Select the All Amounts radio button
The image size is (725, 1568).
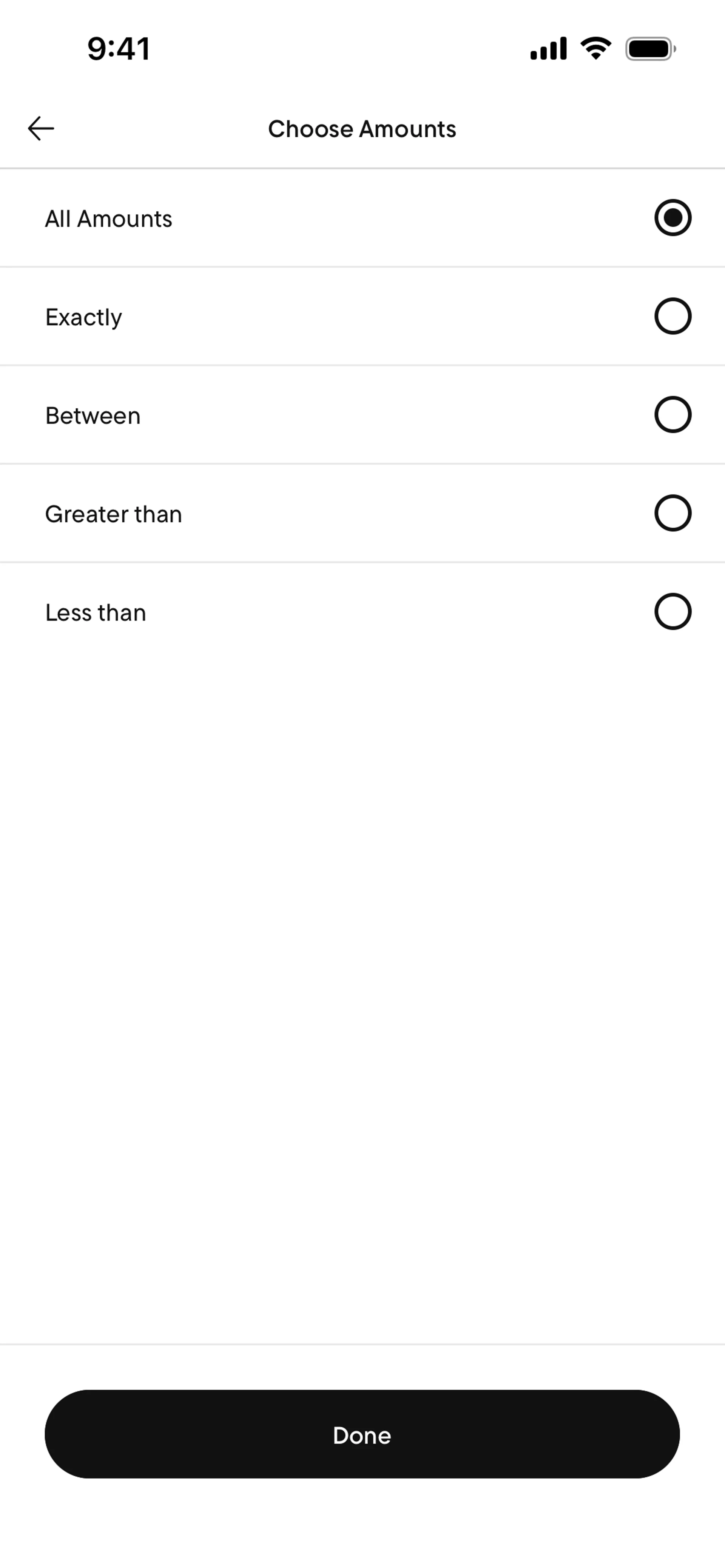tap(673, 218)
